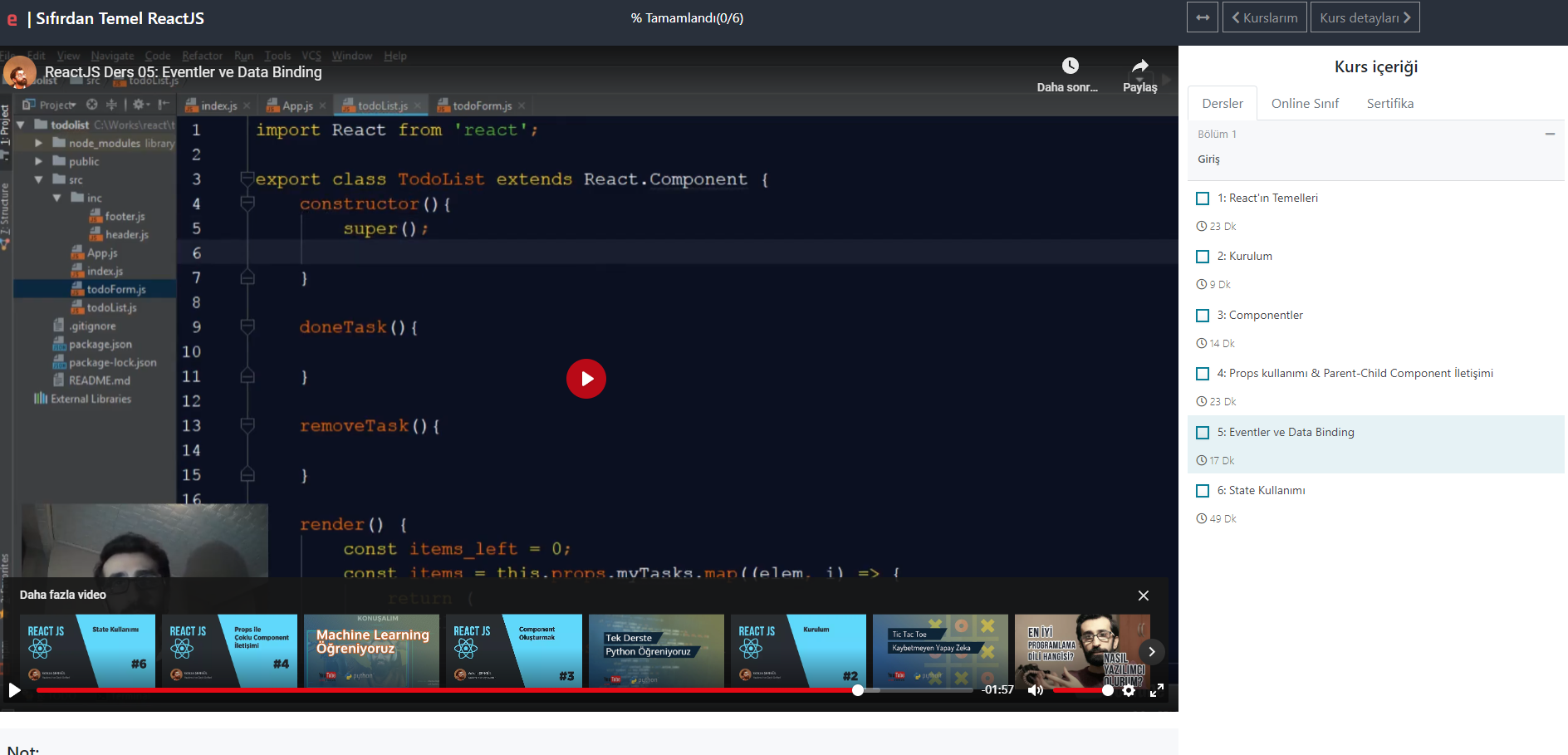Viewport: 1568px width, 755px height.
Task: Open the 'State Kullanımı #6' suggested video
Action: 87,651
